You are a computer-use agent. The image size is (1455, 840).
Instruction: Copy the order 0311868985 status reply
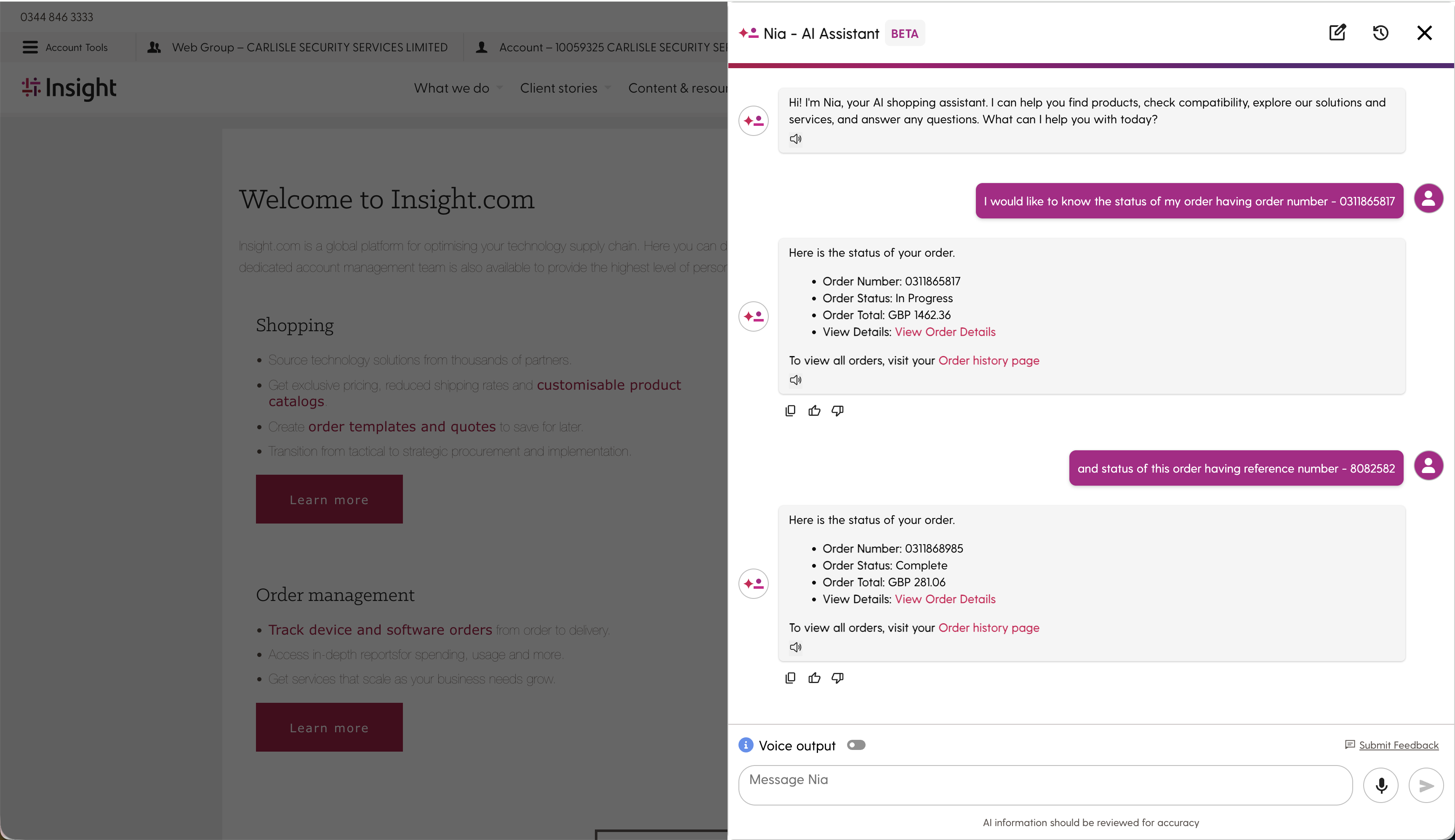(791, 678)
